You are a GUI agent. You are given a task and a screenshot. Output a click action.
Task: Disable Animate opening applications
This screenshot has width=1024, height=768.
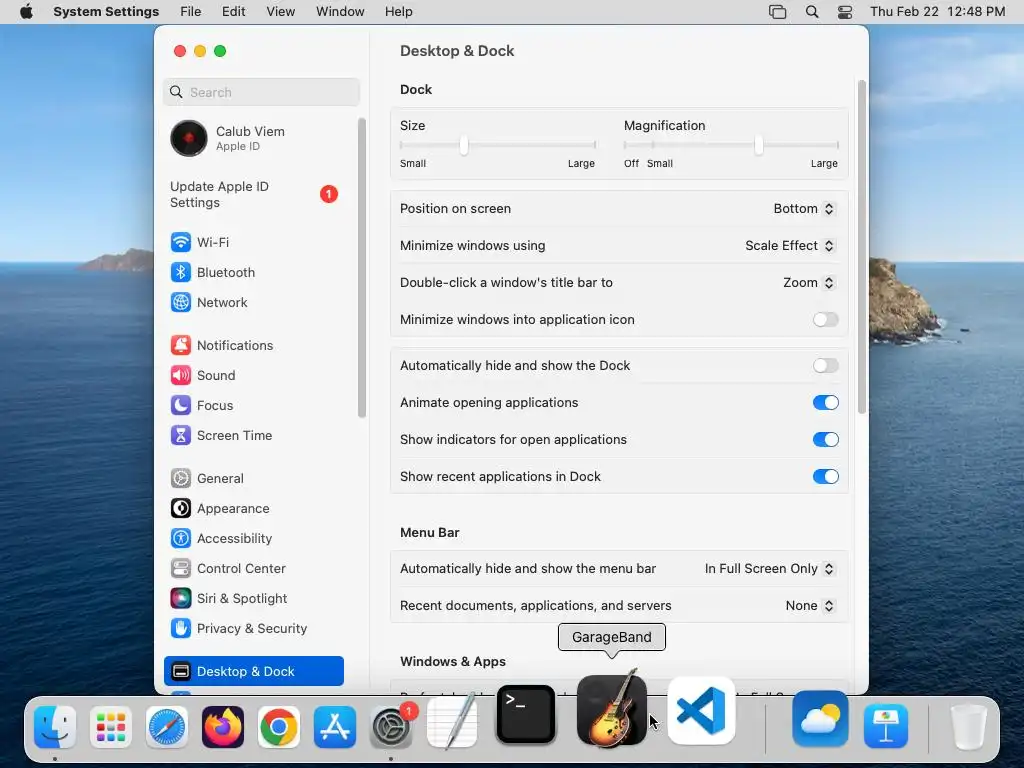tap(825, 402)
